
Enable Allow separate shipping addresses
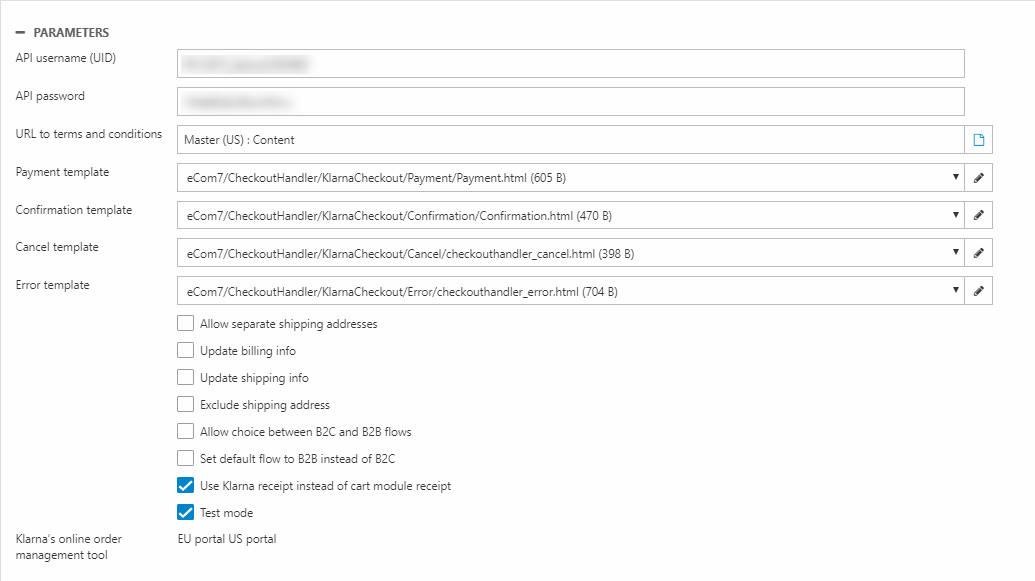(185, 324)
